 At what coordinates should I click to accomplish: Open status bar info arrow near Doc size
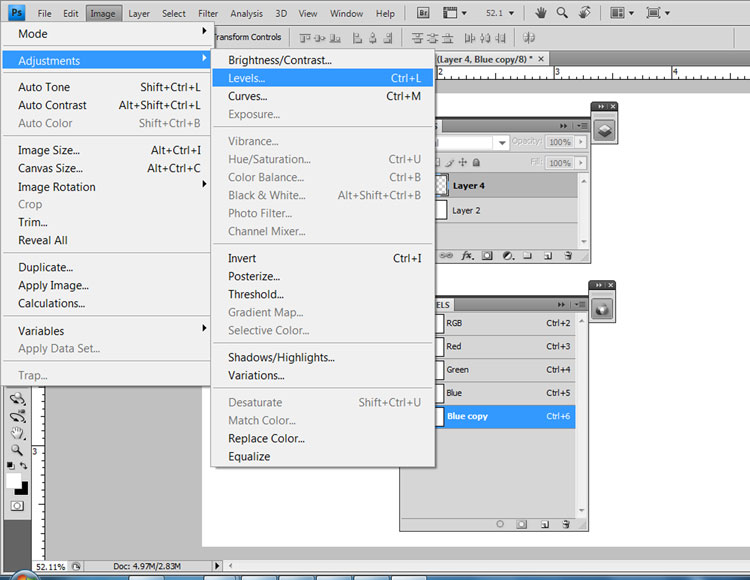pos(218,566)
